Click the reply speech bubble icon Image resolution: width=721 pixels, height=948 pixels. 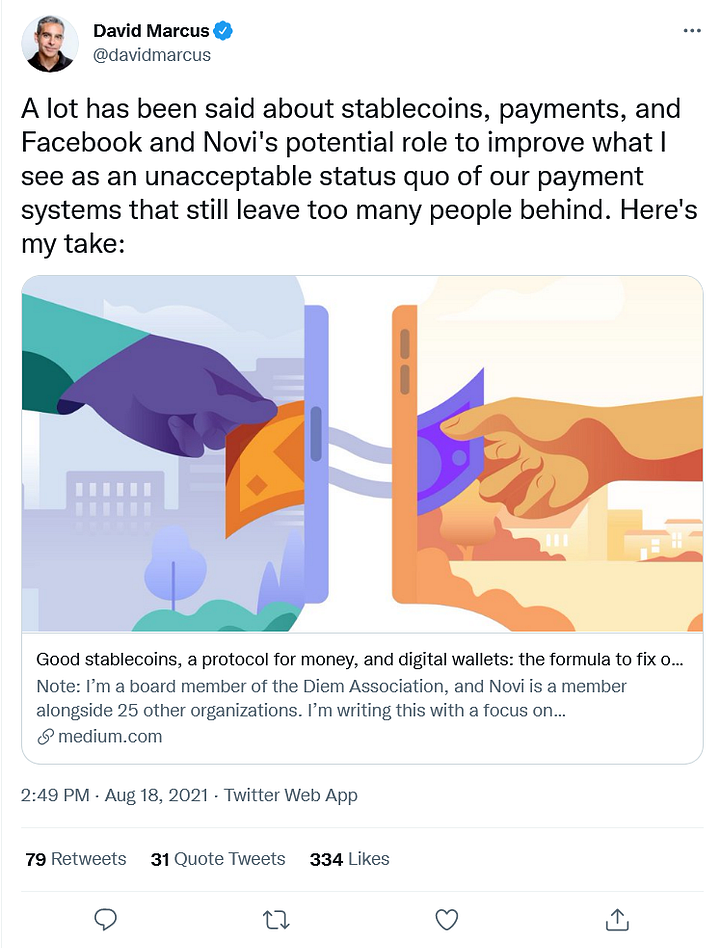click(106, 919)
